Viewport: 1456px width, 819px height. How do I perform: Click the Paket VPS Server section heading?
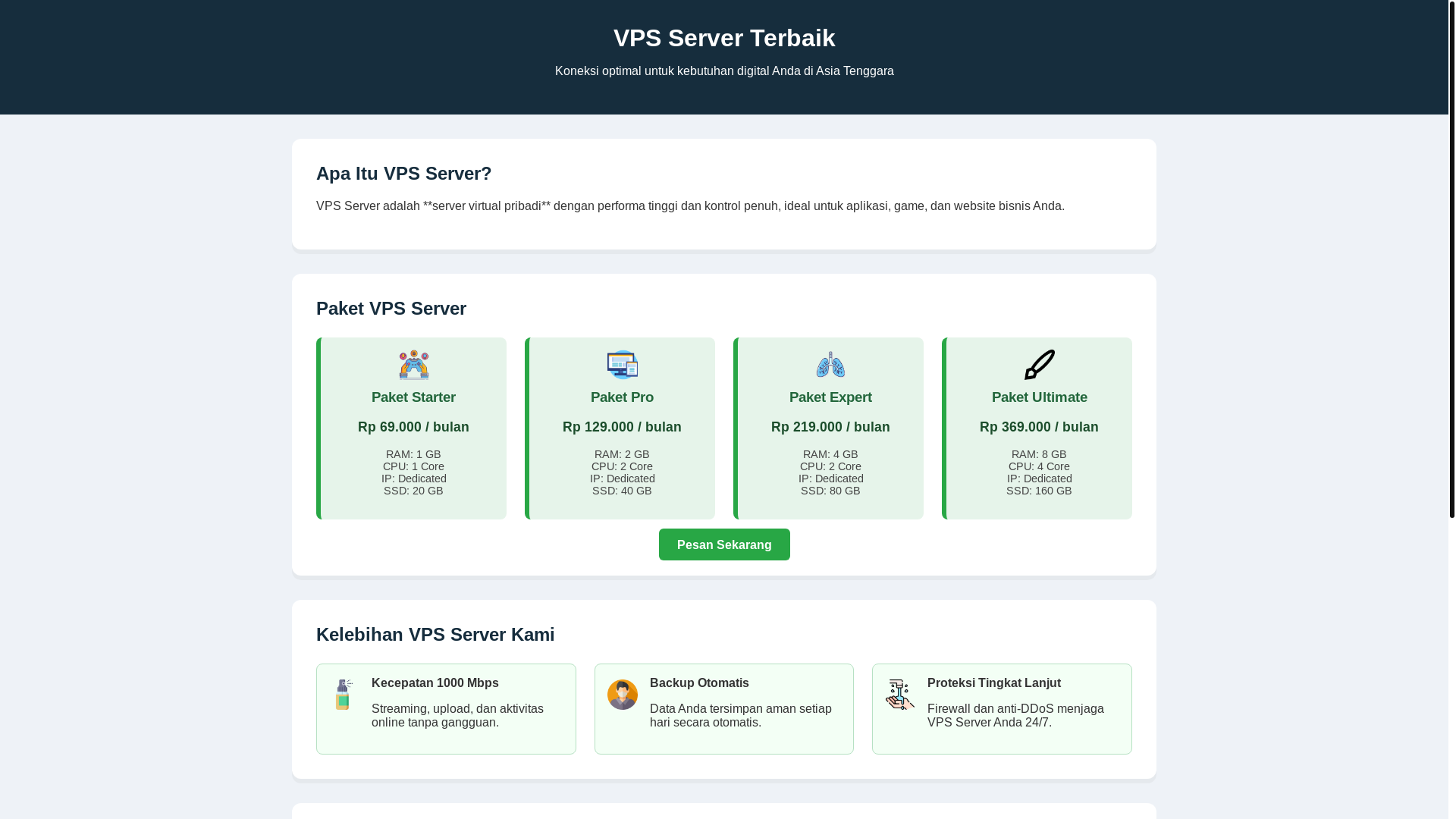tap(391, 309)
